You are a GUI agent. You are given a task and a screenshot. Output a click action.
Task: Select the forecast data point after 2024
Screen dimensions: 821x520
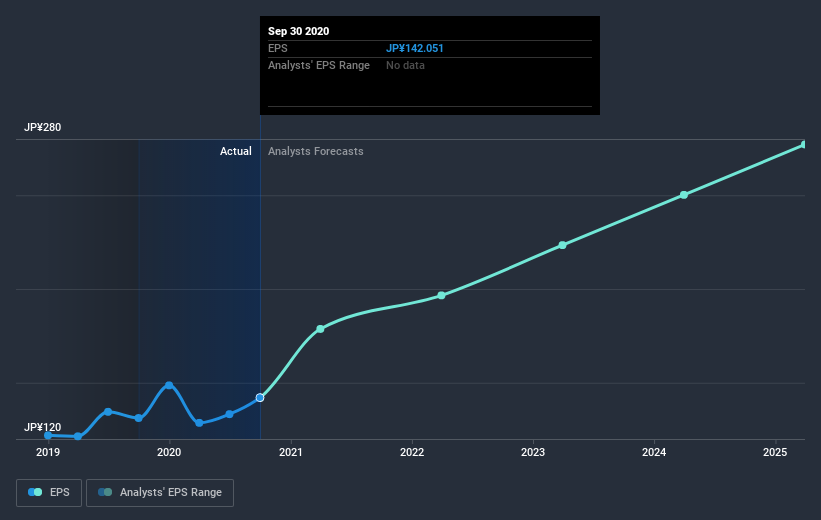(x=684, y=195)
